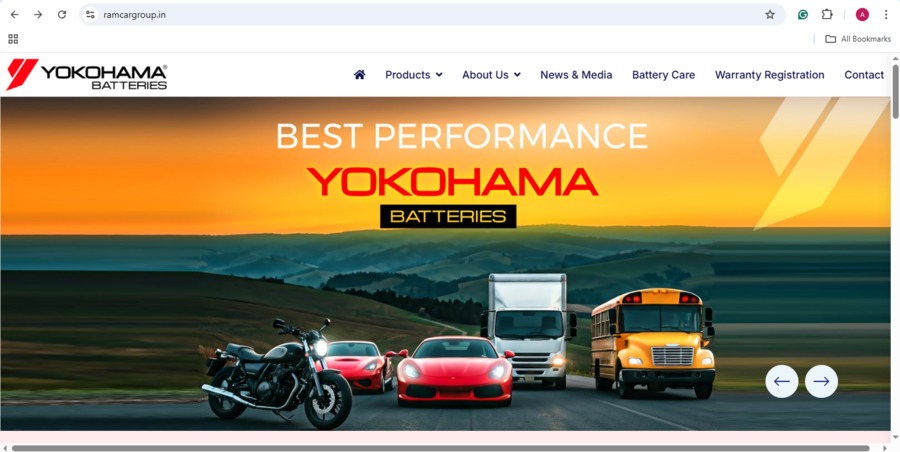This screenshot has height=452, width=900.
Task: Open the Battery Care page
Action: click(664, 75)
